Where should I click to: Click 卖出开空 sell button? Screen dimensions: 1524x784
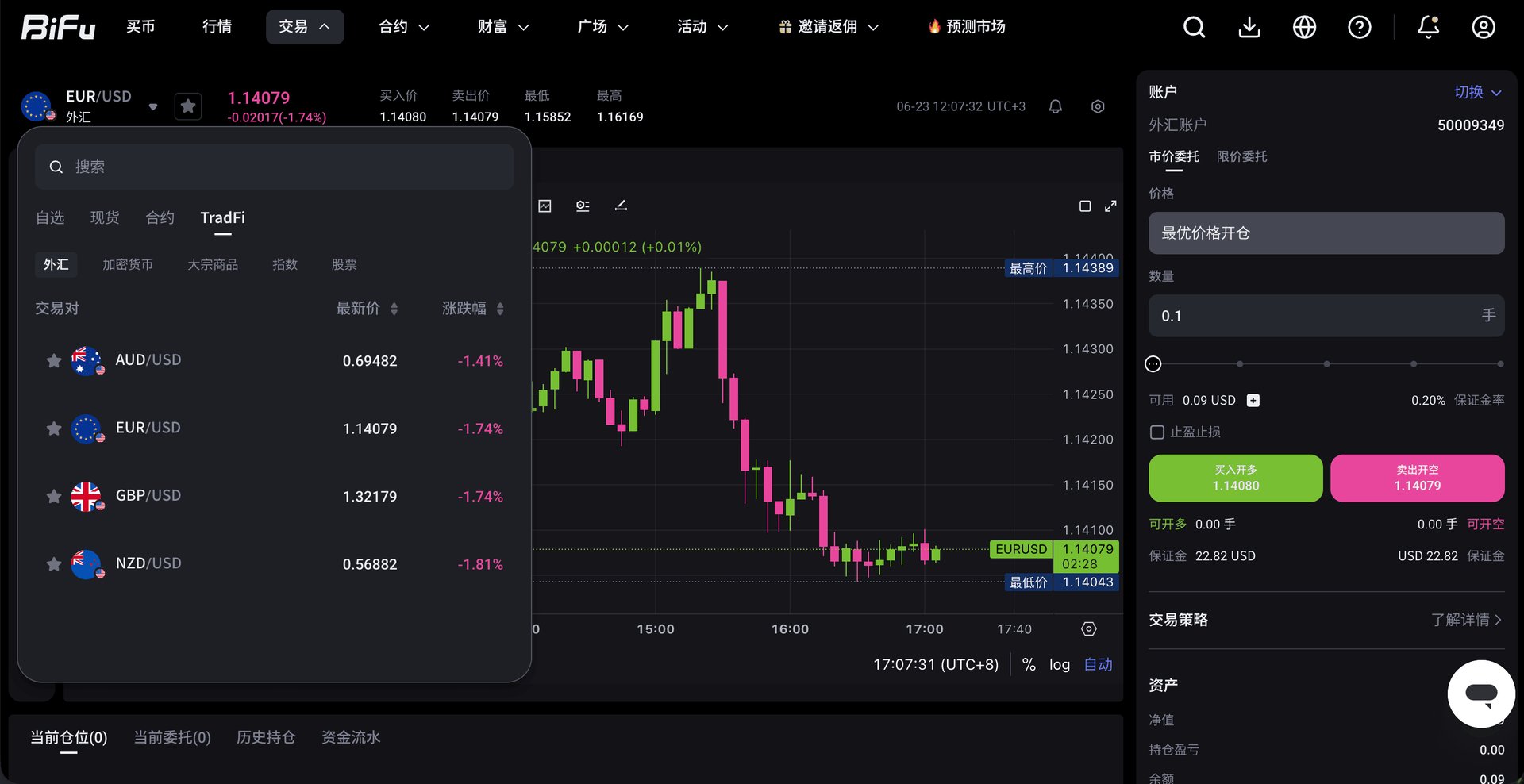pyautogui.click(x=1417, y=478)
